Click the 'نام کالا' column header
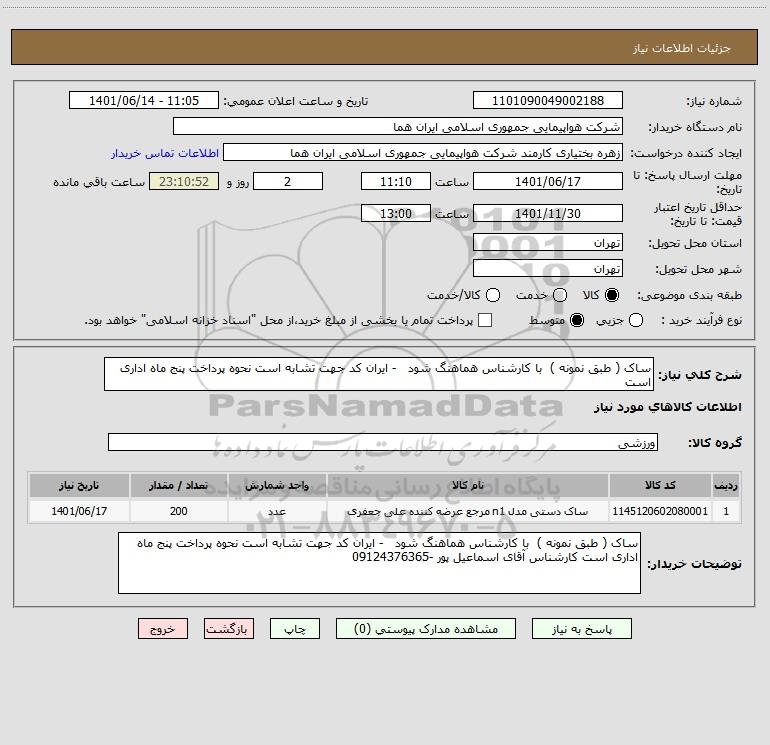Screen dimensions: 770x745 click(468, 485)
